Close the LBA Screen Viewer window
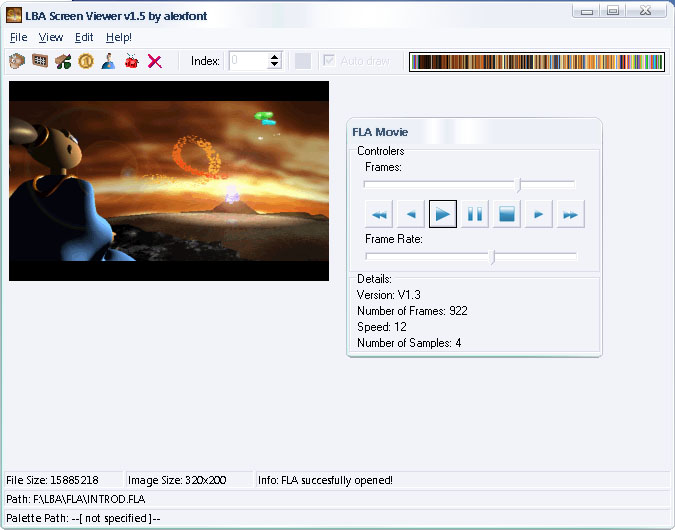 click(x=645, y=11)
